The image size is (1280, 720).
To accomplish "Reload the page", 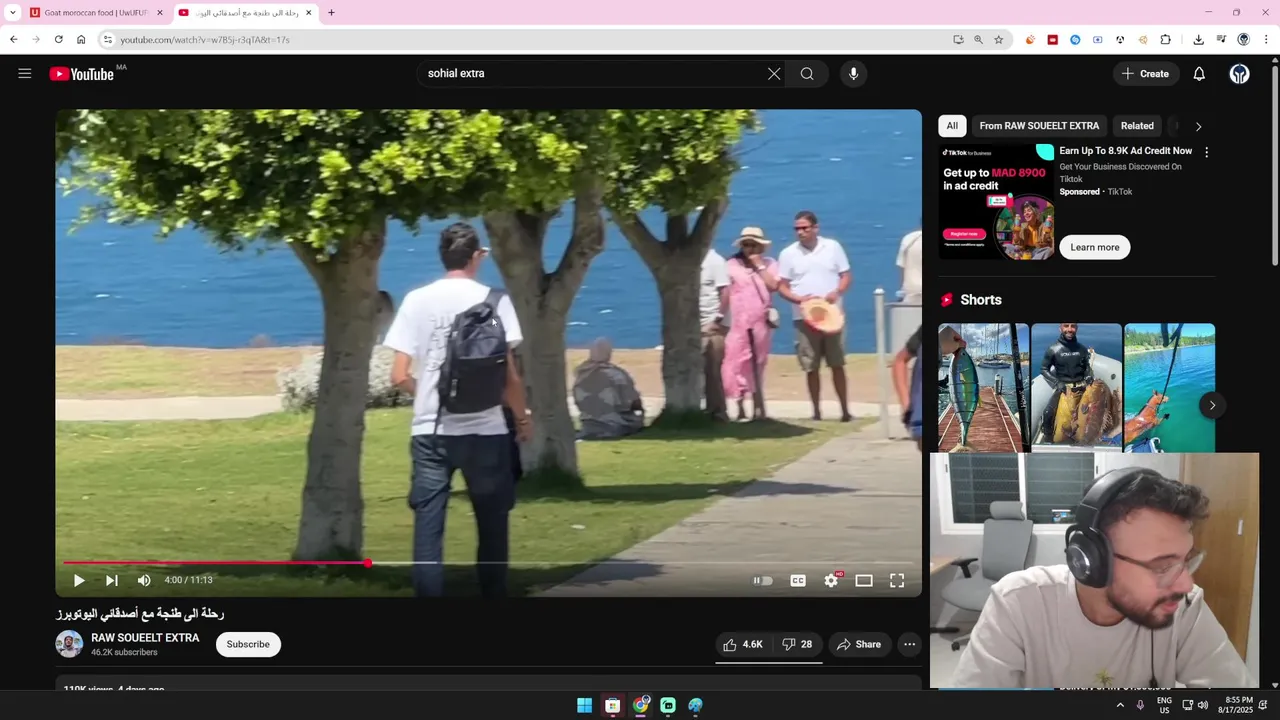I will point(59,40).
